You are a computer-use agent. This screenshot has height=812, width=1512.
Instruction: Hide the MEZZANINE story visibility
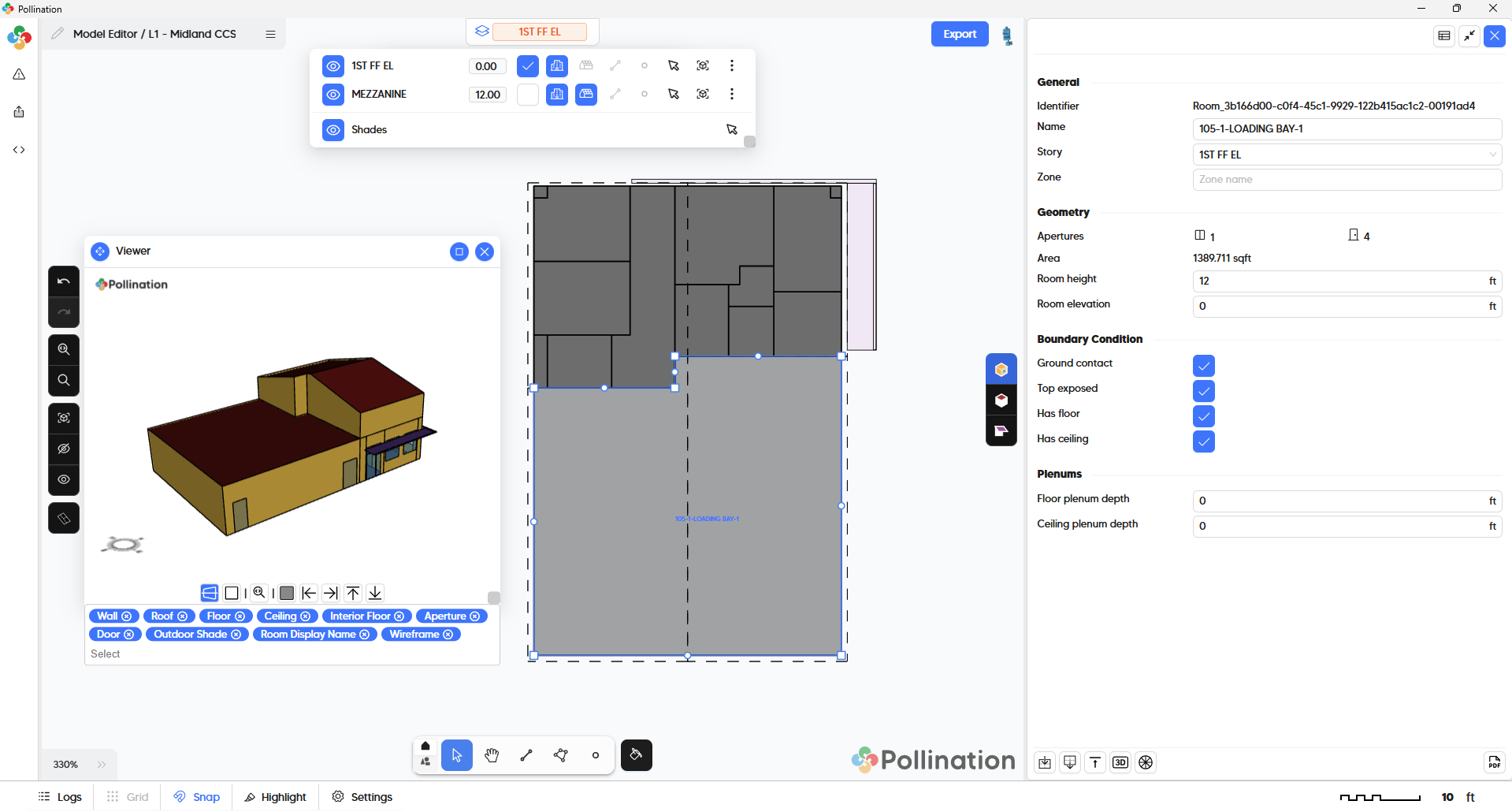333,95
